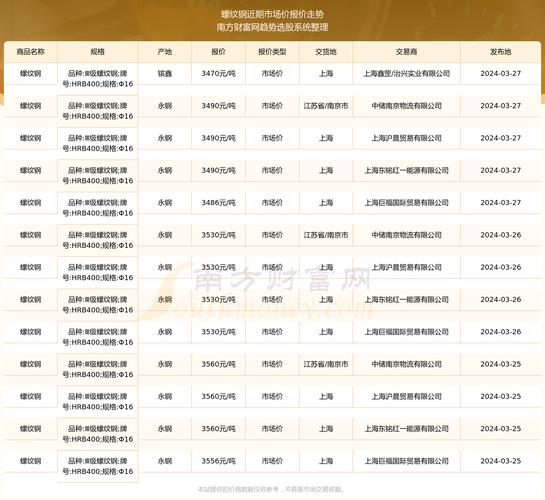Click the date in the 3486元/吨 row
Viewport: 545px width, 500px height.
[x=501, y=203]
